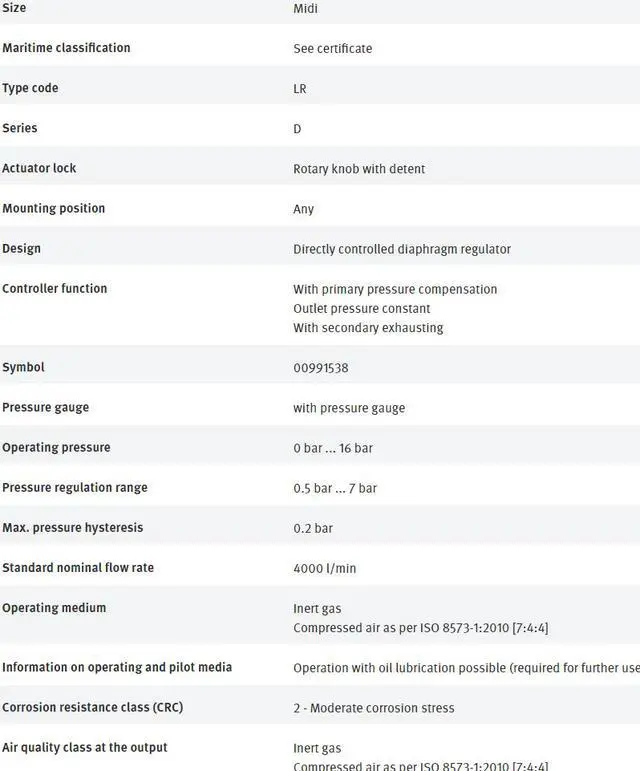Select the 'Type code' label

click(30, 88)
